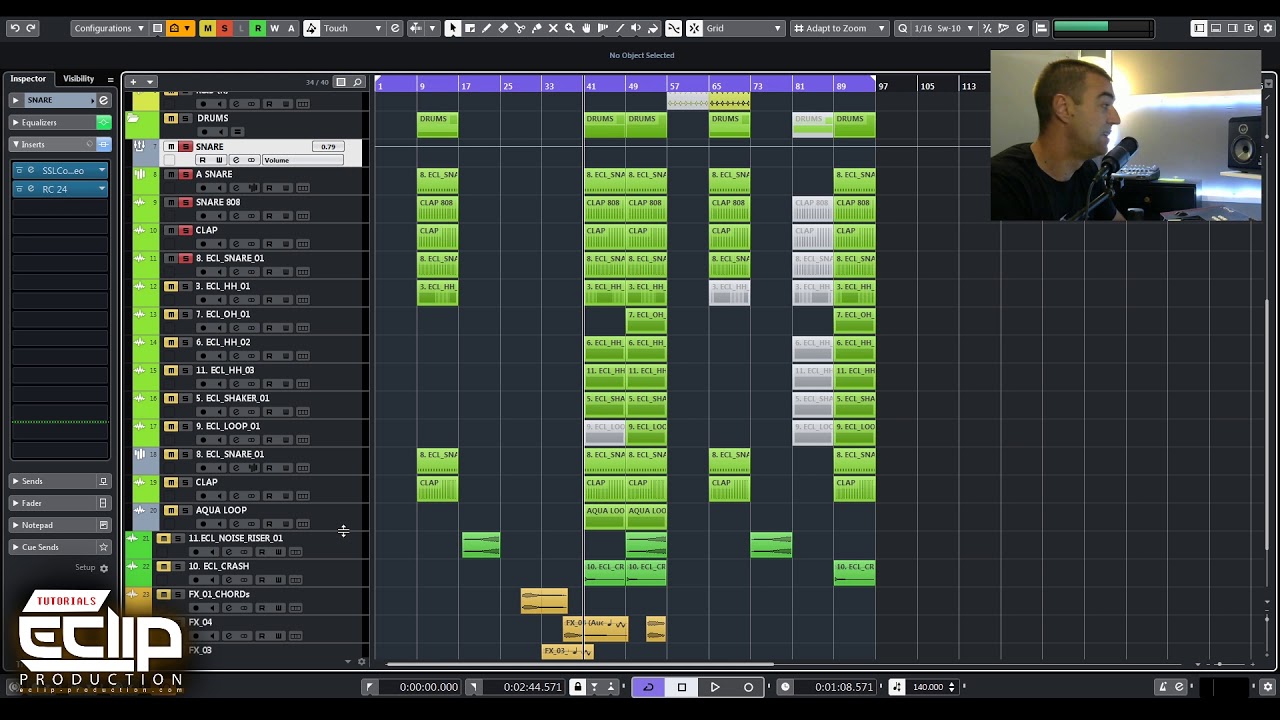The height and width of the screenshot is (720, 1280).
Task: Open the SSLCo...eo insert slot
Action: [x=62, y=170]
